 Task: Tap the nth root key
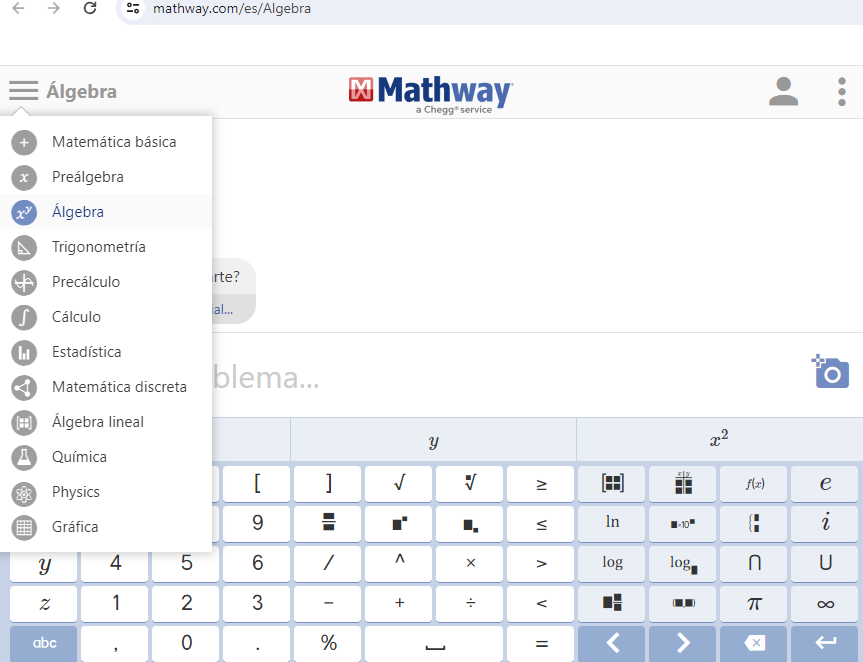470,484
